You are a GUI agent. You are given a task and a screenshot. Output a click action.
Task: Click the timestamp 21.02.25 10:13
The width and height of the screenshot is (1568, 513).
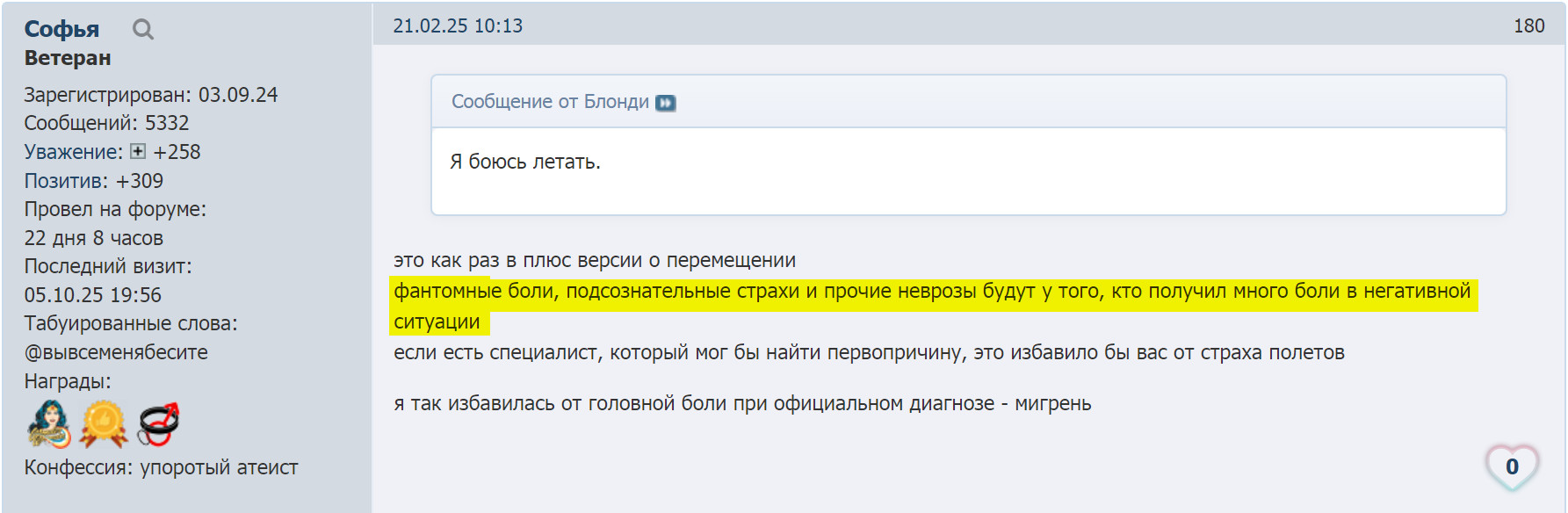click(457, 25)
